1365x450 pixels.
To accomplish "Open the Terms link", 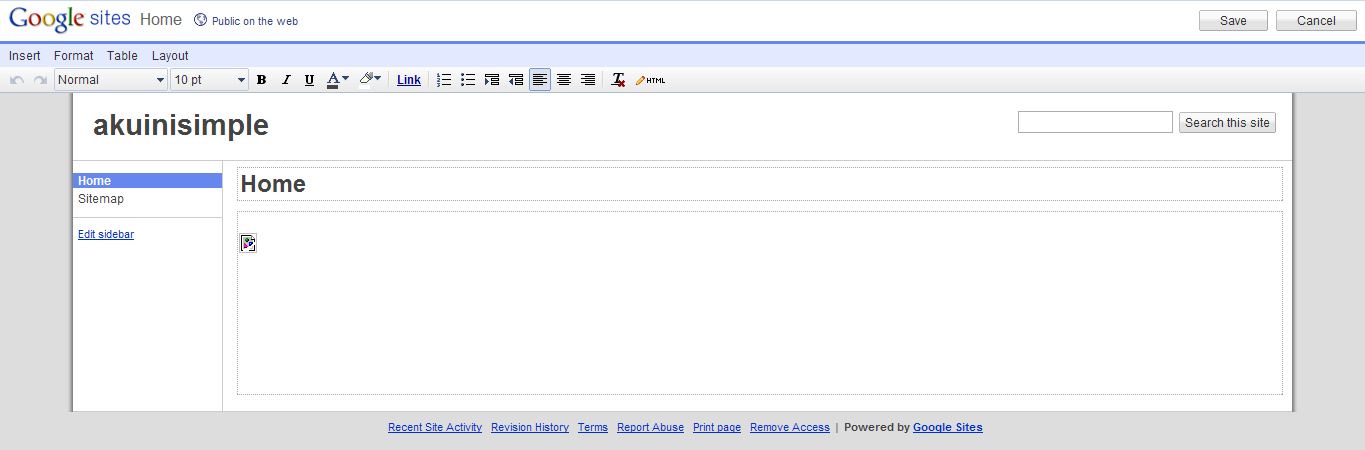I will 593,427.
